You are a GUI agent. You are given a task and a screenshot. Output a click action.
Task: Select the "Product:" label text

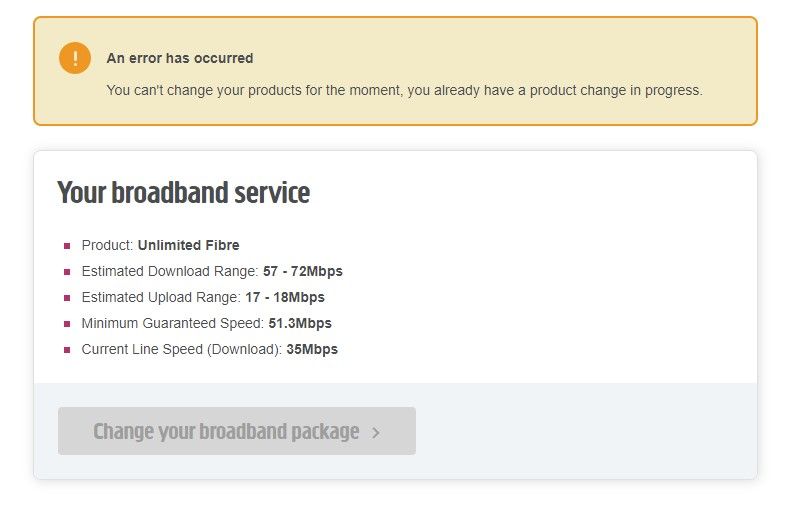pos(108,245)
